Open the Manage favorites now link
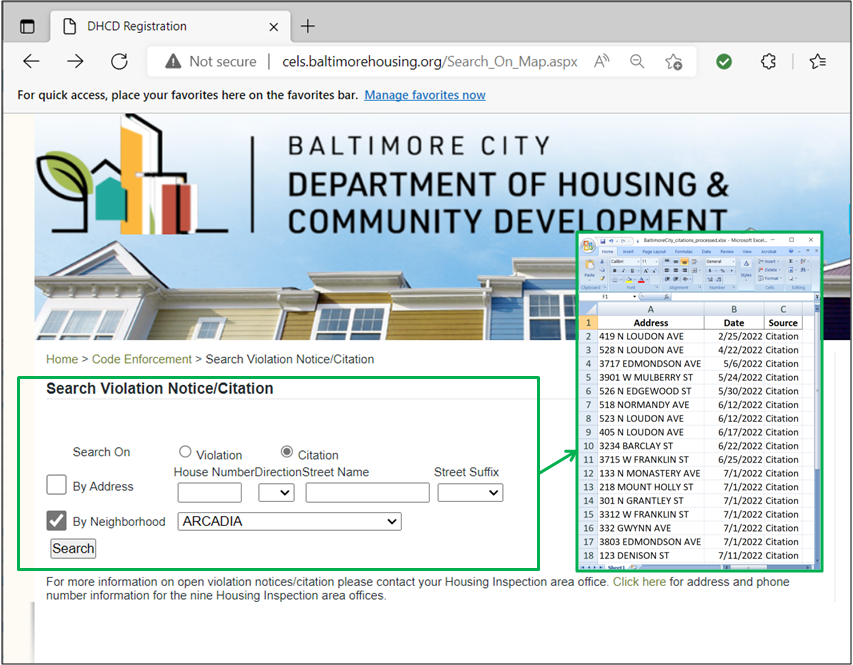 coord(424,95)
